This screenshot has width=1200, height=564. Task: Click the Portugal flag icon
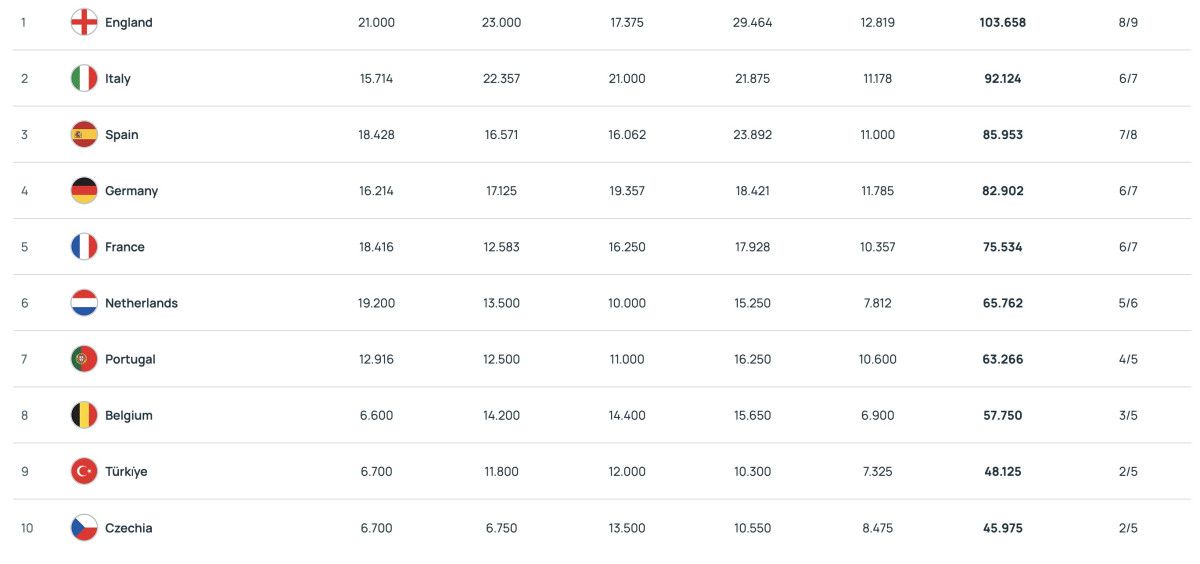(x=84, y=359)
